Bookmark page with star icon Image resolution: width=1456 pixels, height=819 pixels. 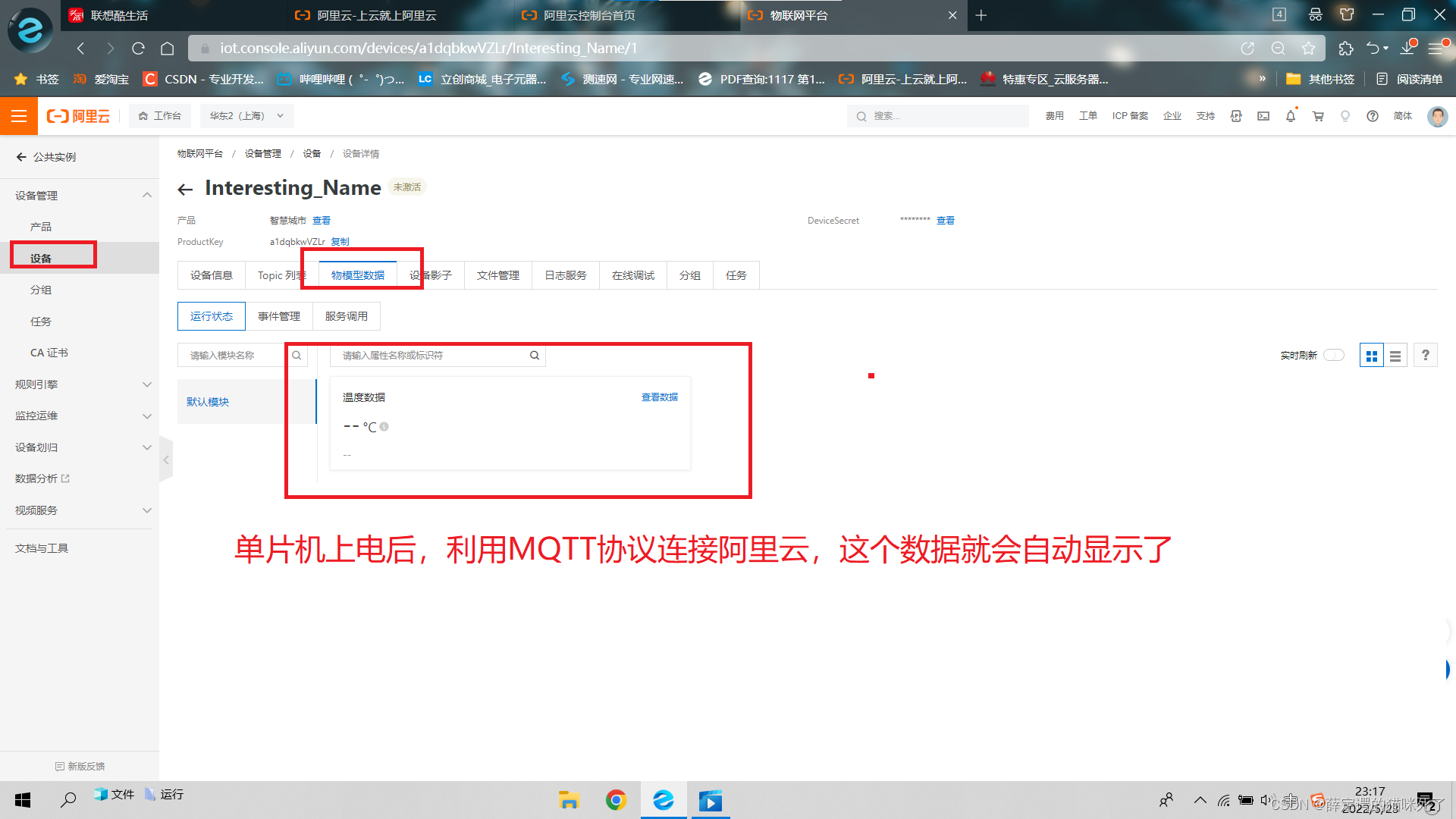(1308, 49)
